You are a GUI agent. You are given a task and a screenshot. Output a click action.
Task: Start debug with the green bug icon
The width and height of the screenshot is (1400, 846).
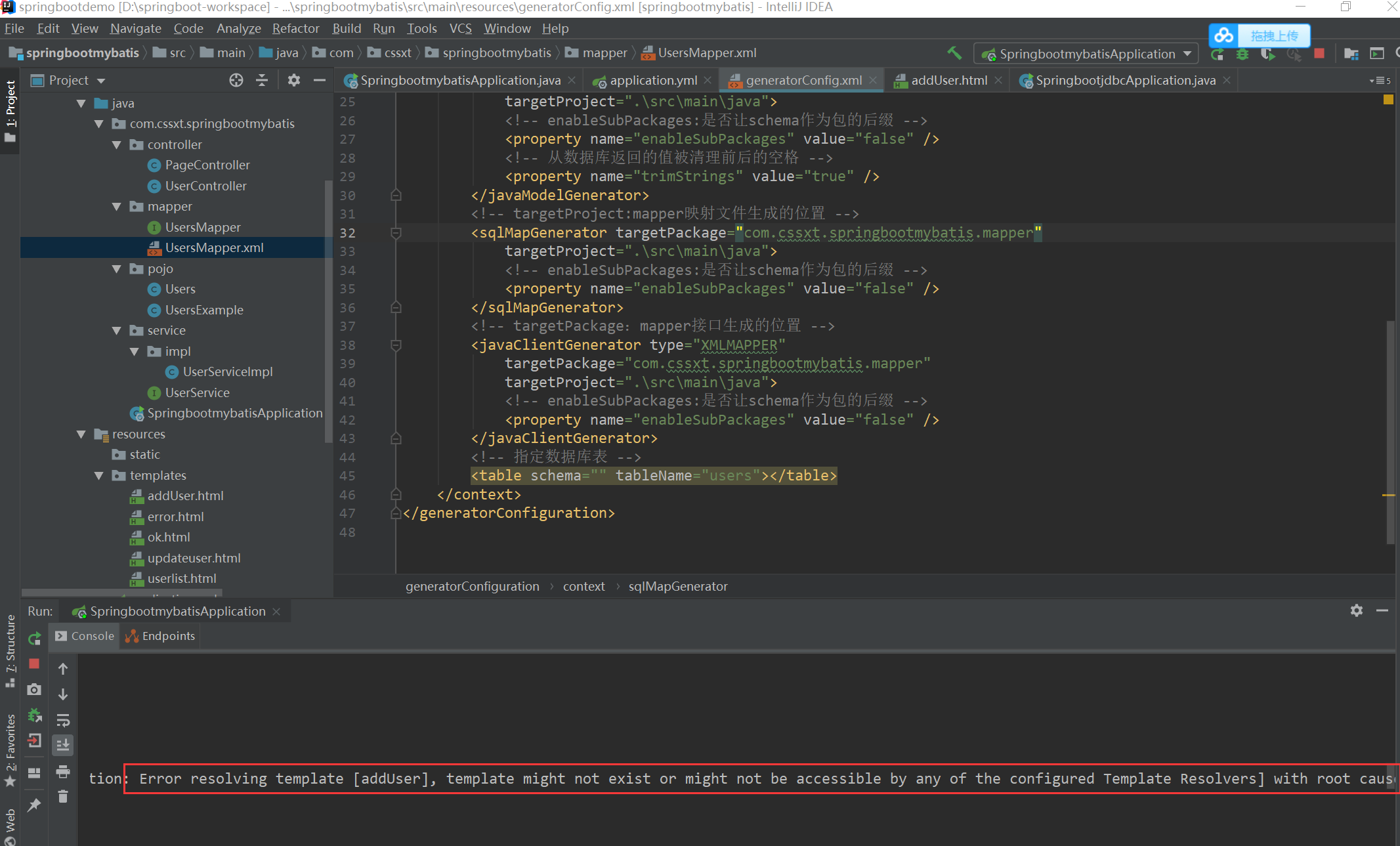1242,54
